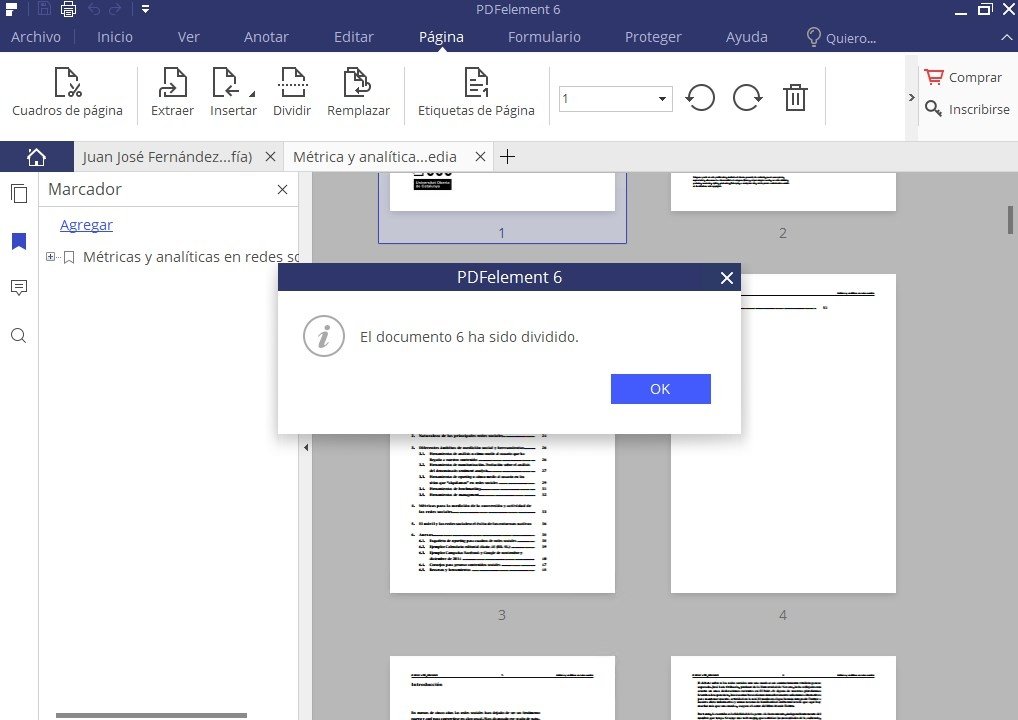Screen dimensions: 1018x720
Task: Select the Dividir document tool
Action: (292, 93)
